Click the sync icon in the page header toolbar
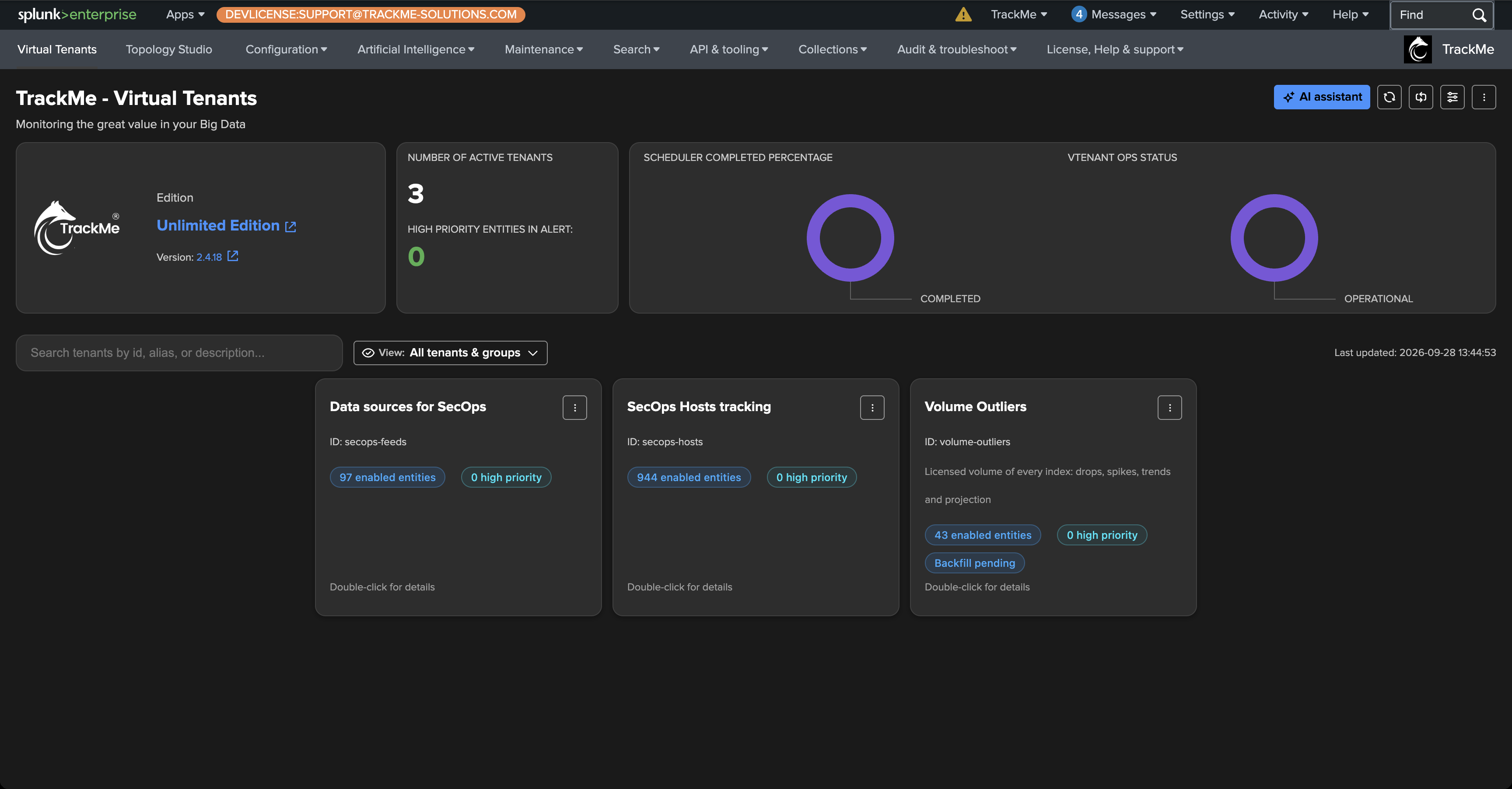This screenshot has height=789, width=1512. click(x=1421, y=97)
